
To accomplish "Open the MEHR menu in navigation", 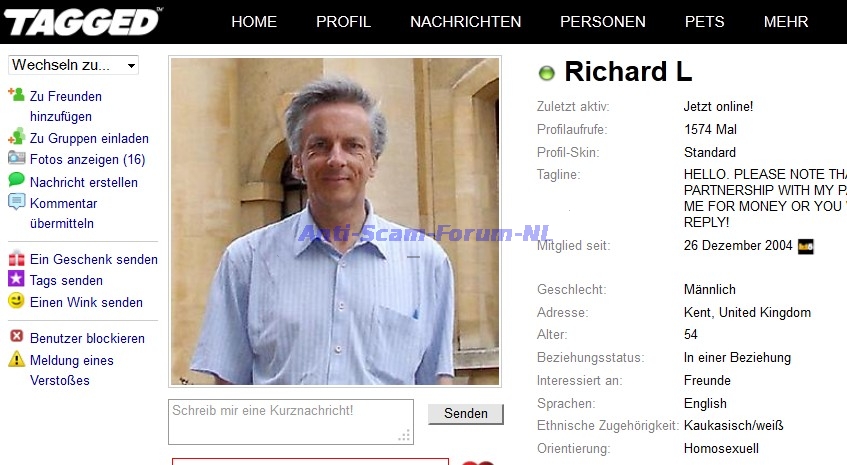I will (x=785, y=22).
